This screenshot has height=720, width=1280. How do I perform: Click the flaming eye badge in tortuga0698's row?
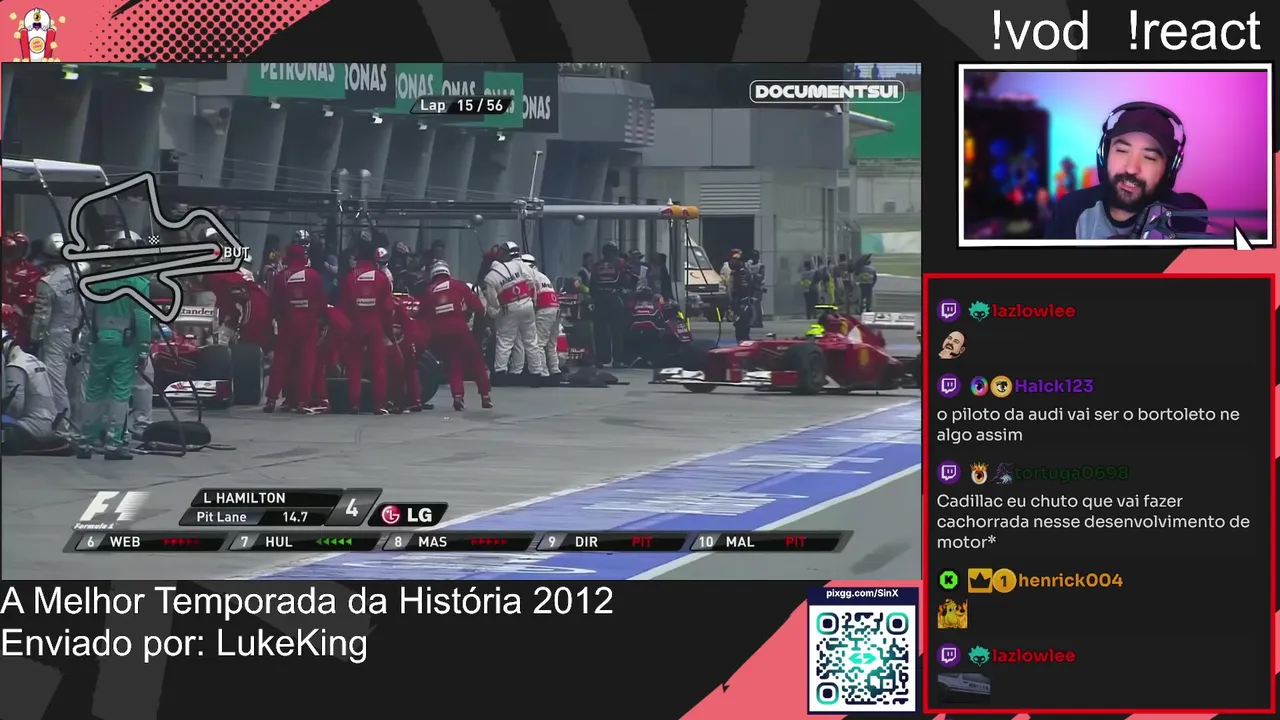pos(978,473)
